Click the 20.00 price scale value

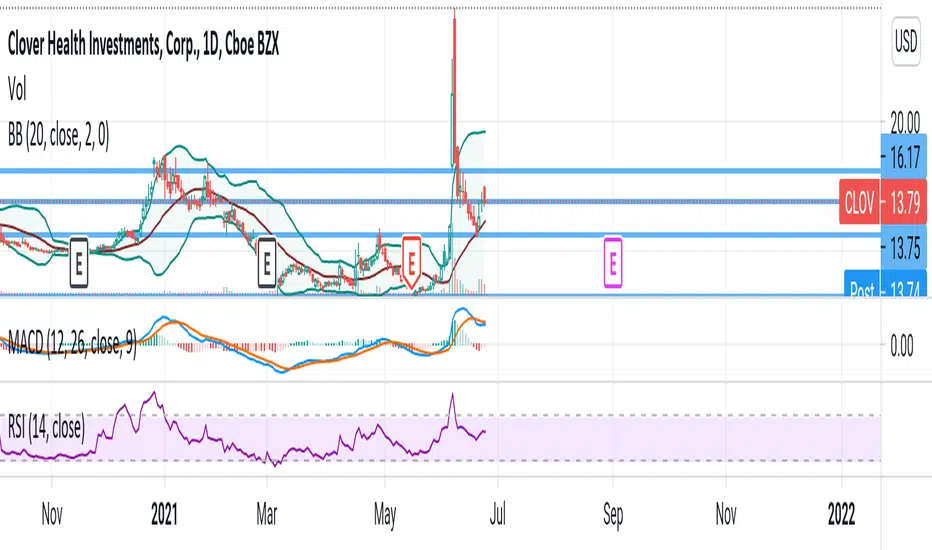click(x=905, y=123)
